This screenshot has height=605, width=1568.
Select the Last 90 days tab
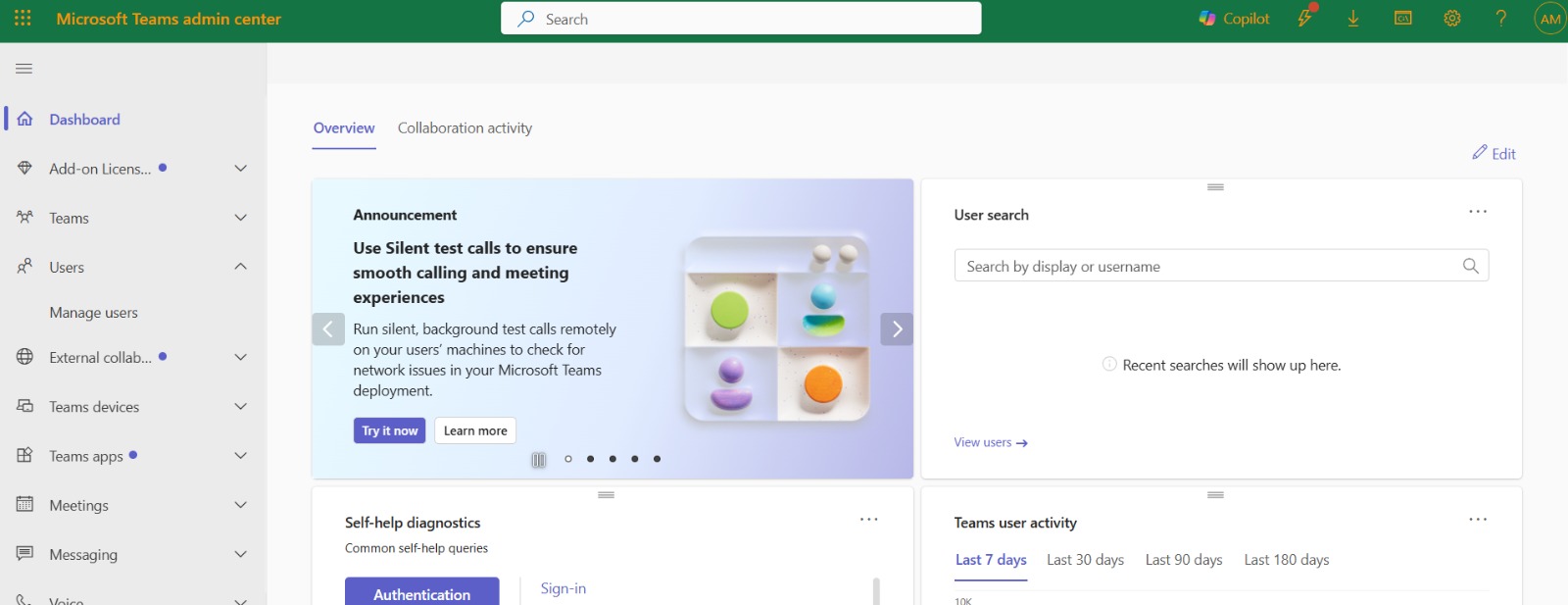coord(1184,560)
